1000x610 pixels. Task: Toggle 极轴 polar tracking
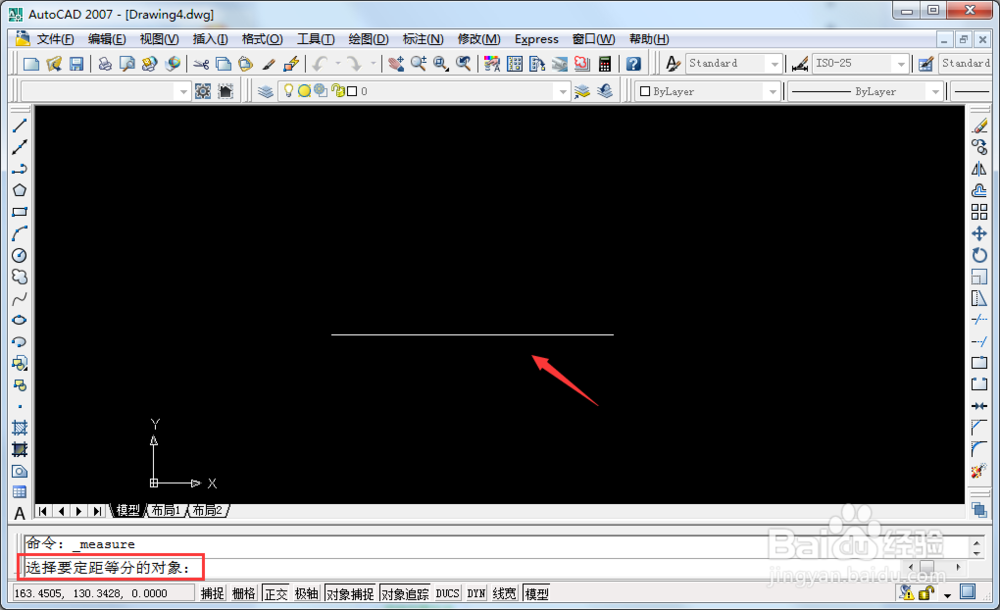point(307,593)
